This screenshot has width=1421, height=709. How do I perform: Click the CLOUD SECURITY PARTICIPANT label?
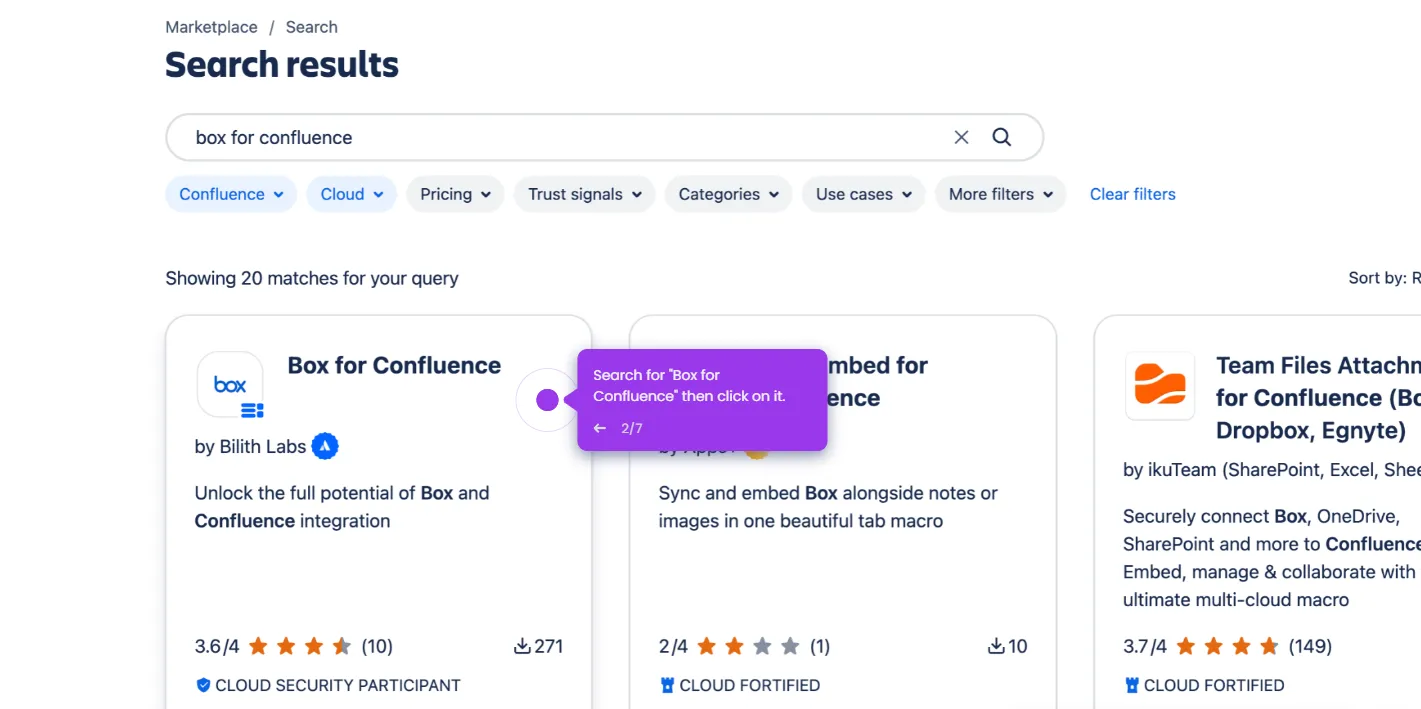click(338, 685)
